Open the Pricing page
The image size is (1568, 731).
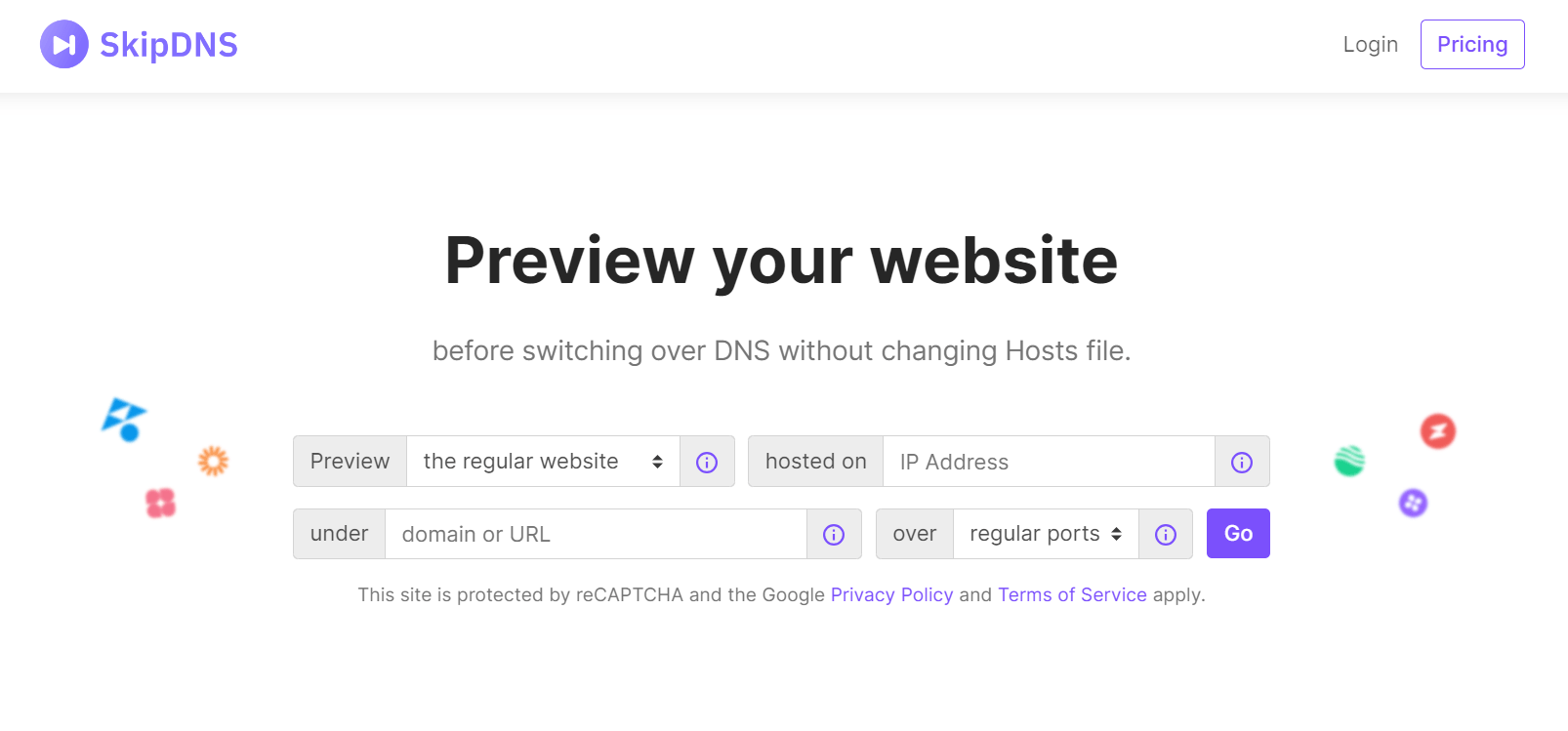click(1471, 44)
